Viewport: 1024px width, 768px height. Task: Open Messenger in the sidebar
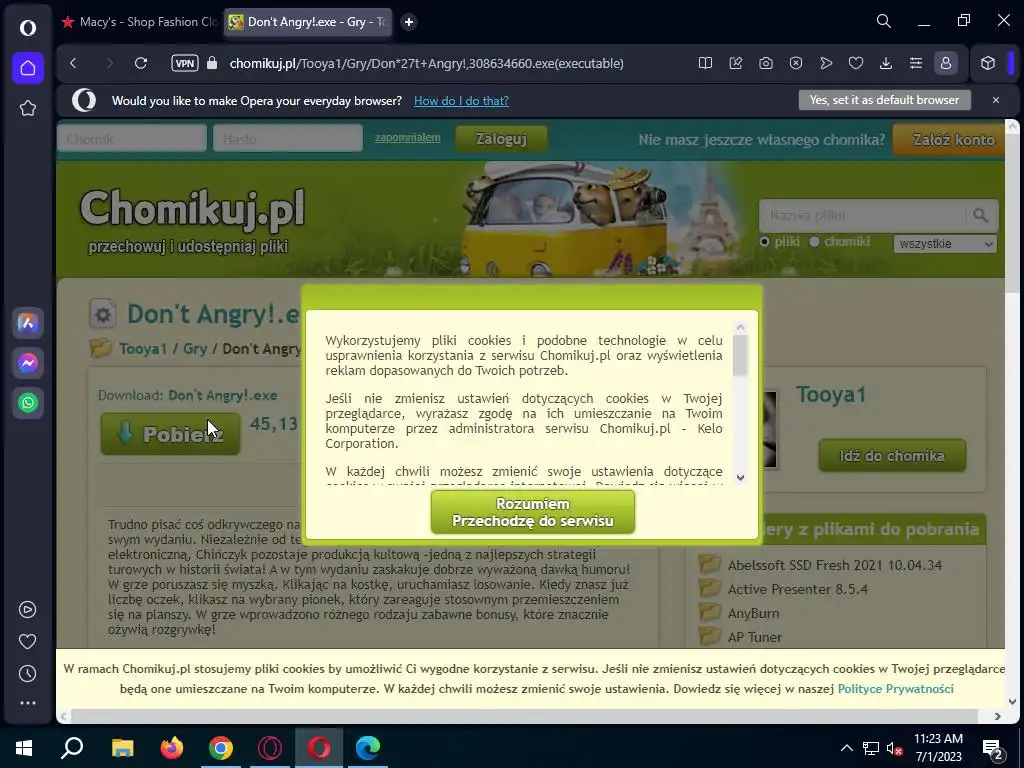[x=27, y=362]
